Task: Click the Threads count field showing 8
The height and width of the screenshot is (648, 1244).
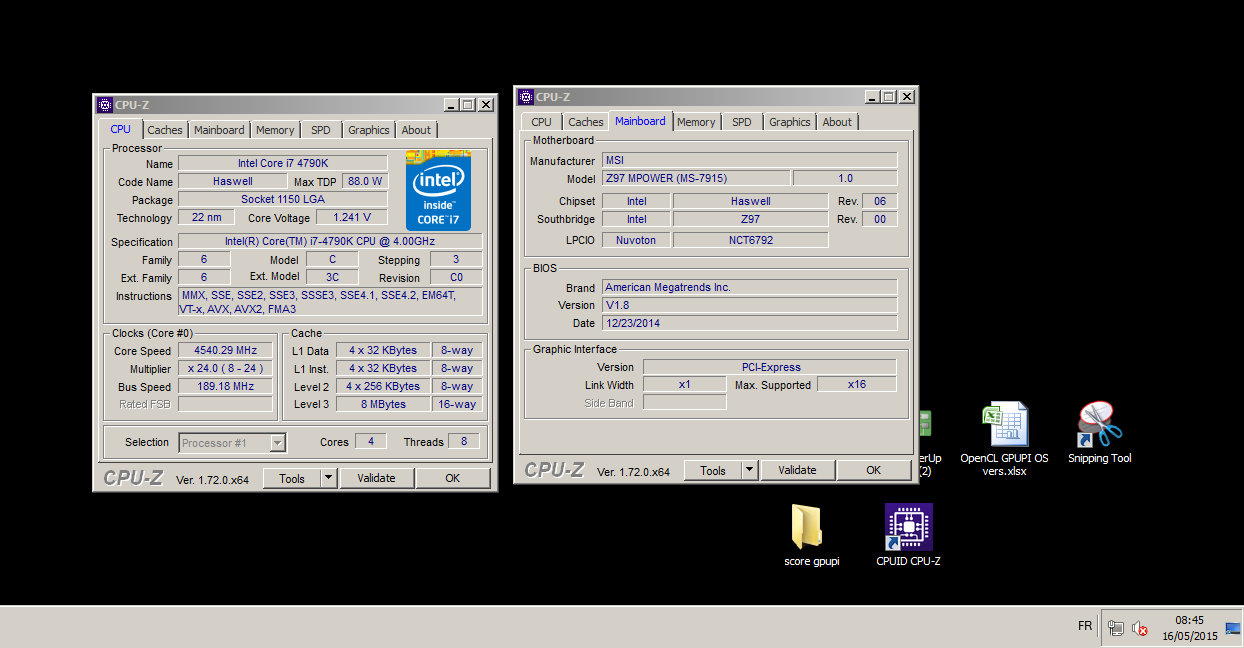Action: 464,441
